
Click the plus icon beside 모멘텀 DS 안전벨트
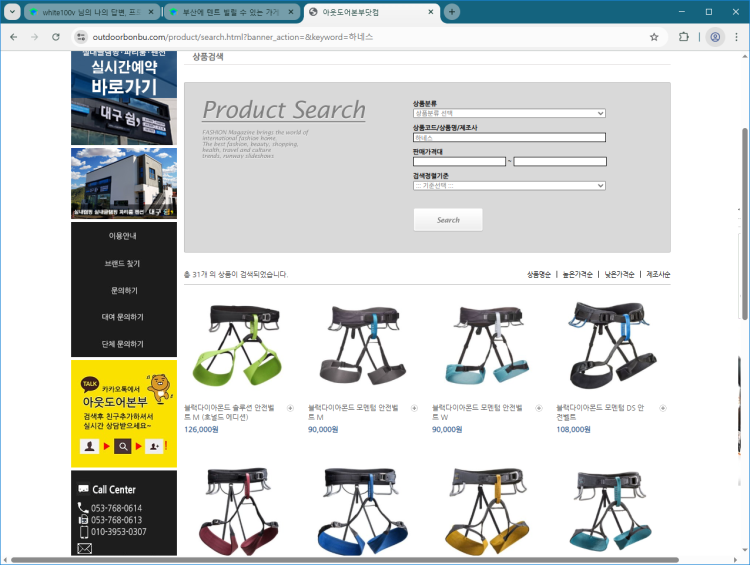tap(662, 408)
